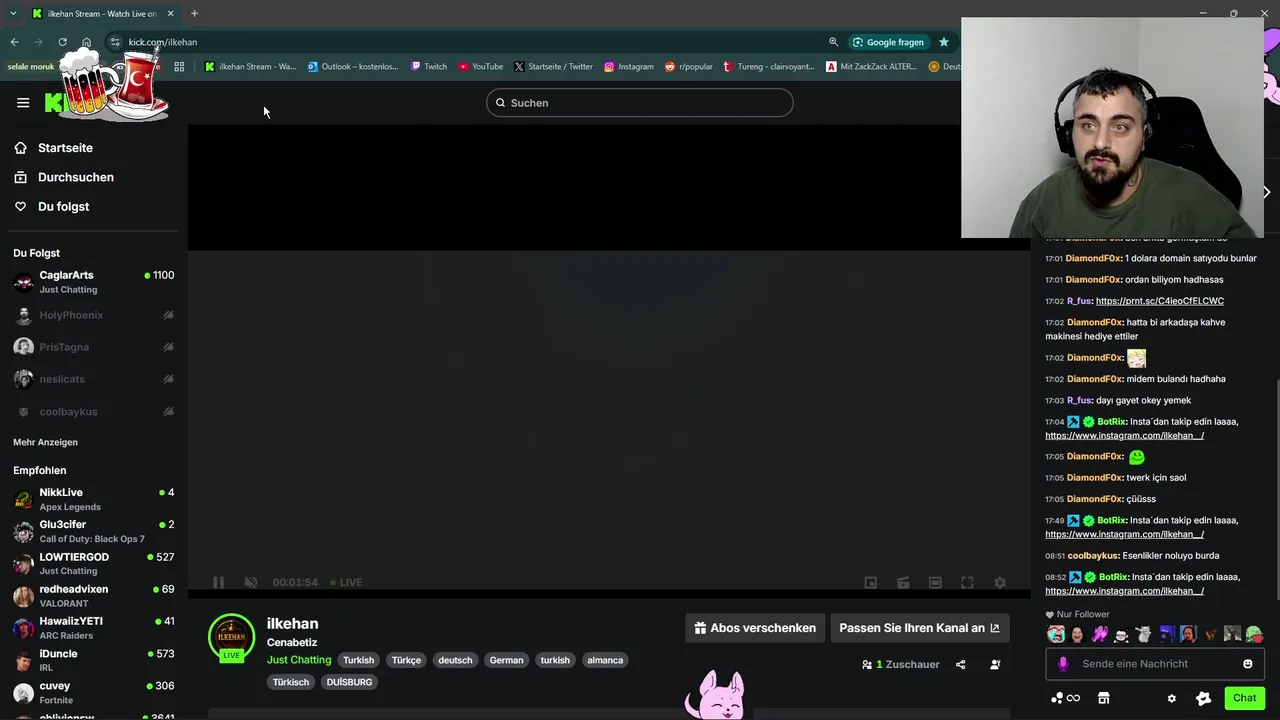Open the recommended channel NikkLive
Screen dimensions: 1280x720
94,499
